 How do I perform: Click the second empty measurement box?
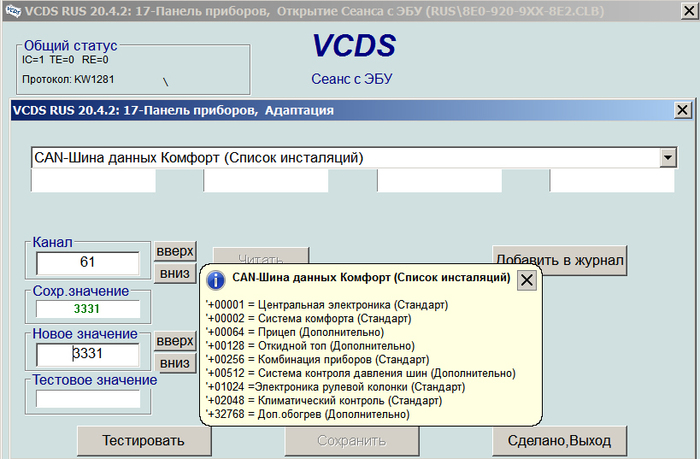tap(266, 180)
